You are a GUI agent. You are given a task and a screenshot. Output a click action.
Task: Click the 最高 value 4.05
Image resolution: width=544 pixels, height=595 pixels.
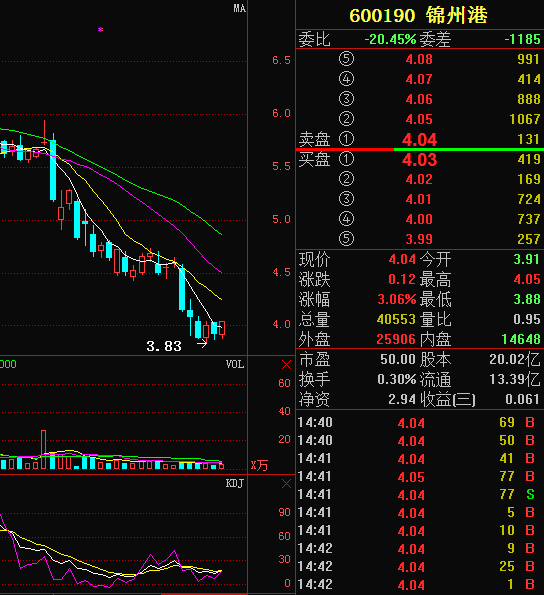coord(527,280)
